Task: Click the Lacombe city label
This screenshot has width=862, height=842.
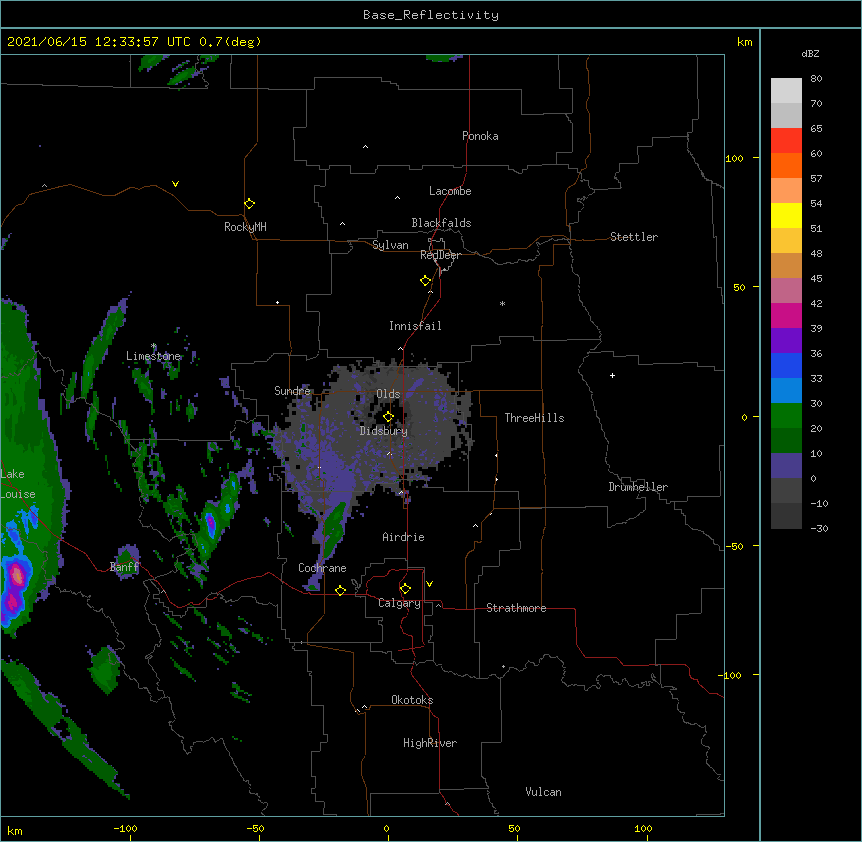Action: click(450, 191)
